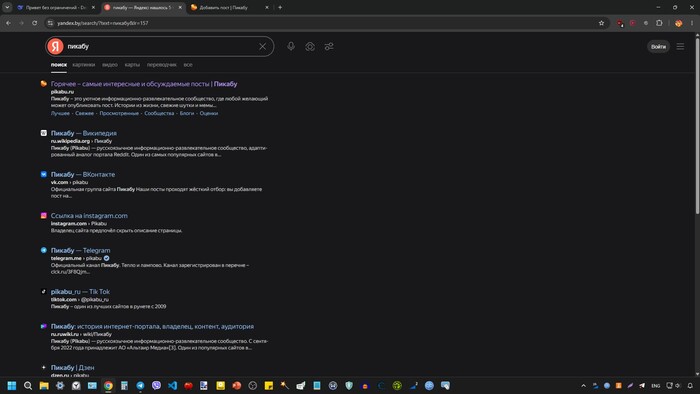Select the 'видео' search tab

pyautogui.click(x=110, y=65)
